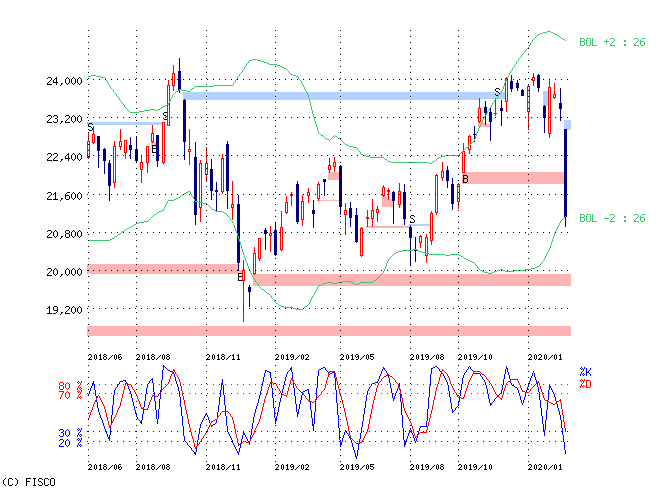Select the blue %K legend label
This screenshot has width=670, height=504.
tap(585, 372)
